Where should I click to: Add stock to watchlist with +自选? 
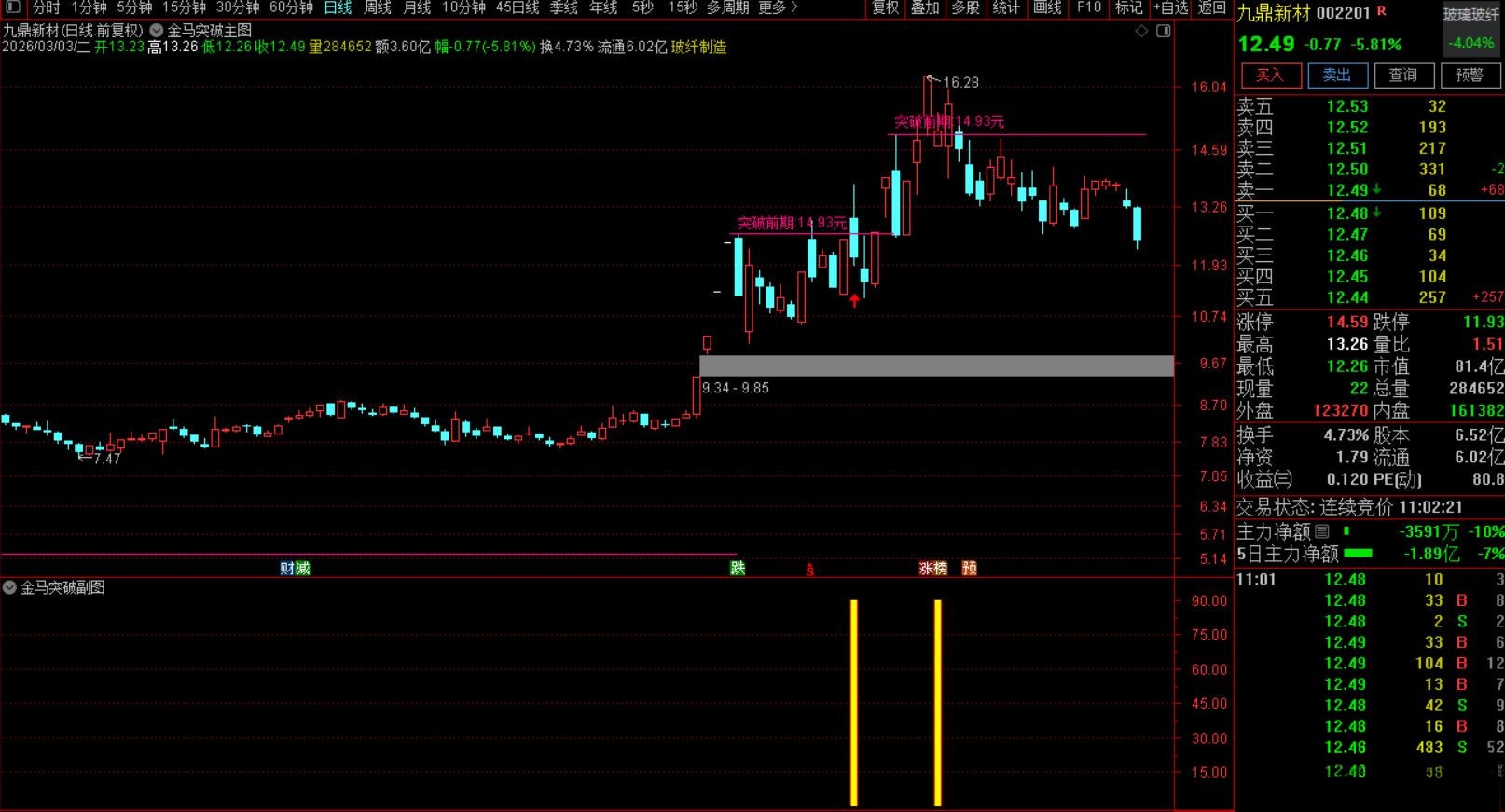[1170, 7]
